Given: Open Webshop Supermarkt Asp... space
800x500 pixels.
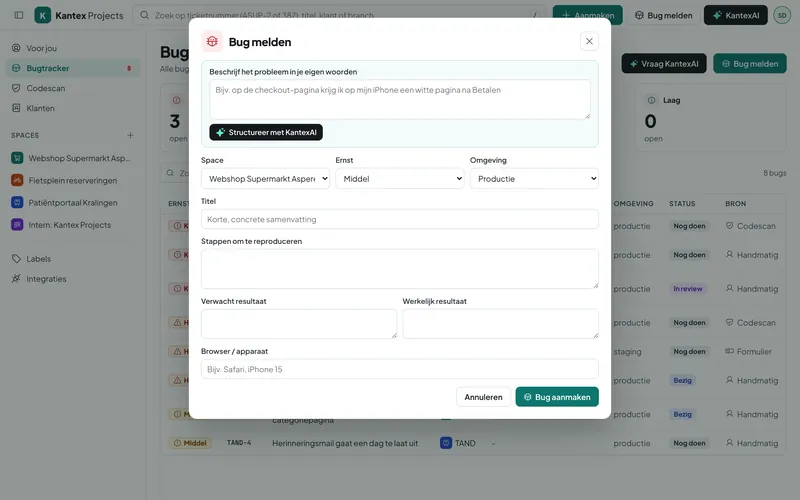Looking at the screenshot, I should coord(72,158).
